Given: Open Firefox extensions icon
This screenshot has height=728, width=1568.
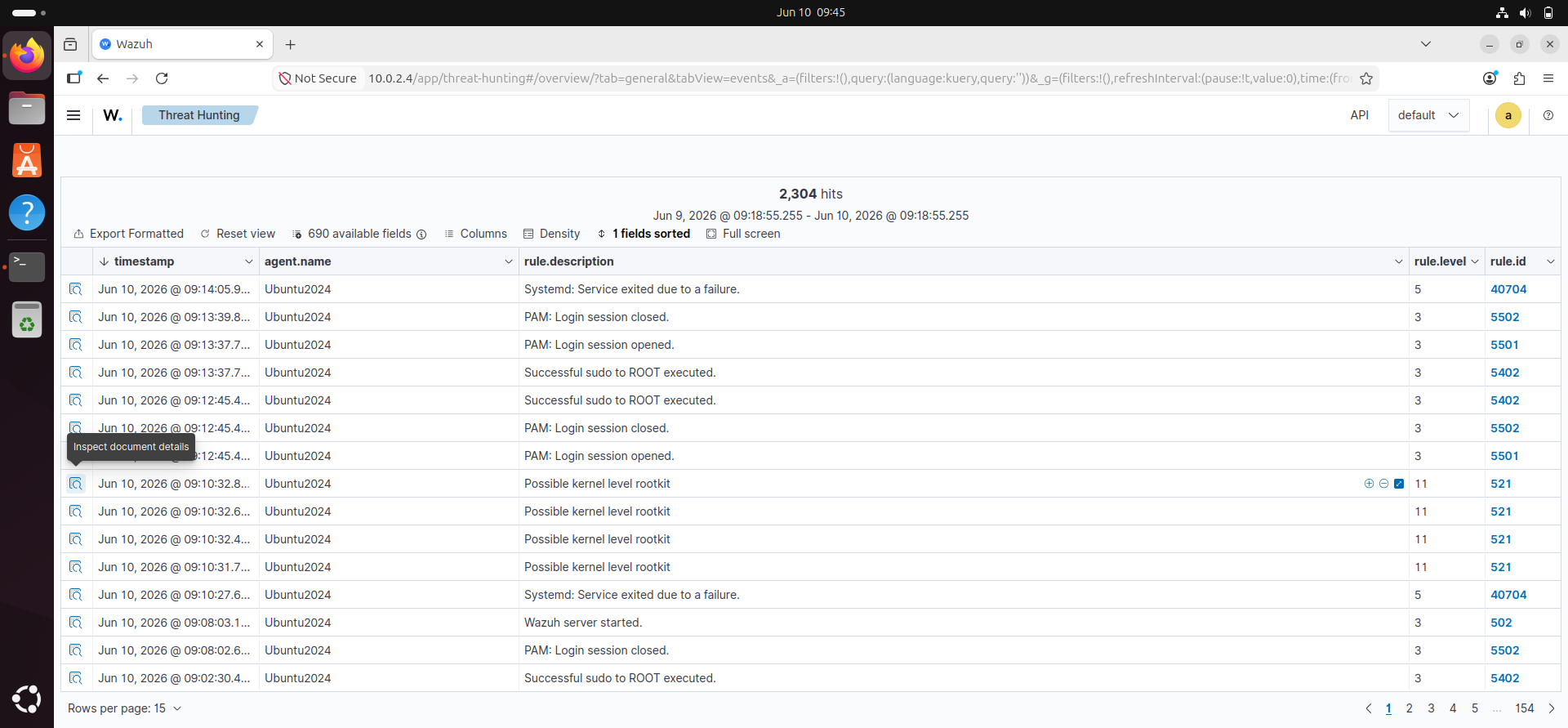Looking at the screenshot, I should tap(1519, 78).
